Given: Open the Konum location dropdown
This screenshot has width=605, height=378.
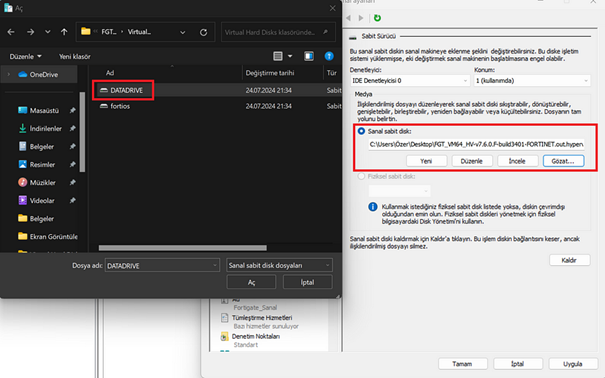Looking at the screenshot, I should (x=532, y=81).
